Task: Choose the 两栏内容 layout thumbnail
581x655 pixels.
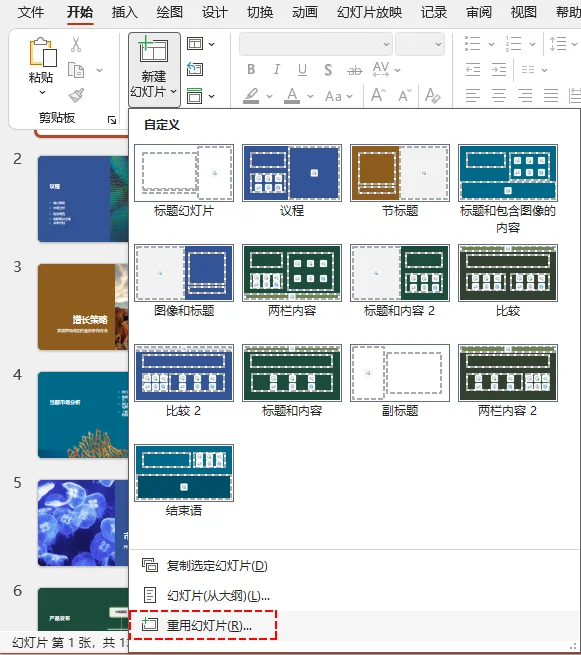Action: [x=292, y=272]
